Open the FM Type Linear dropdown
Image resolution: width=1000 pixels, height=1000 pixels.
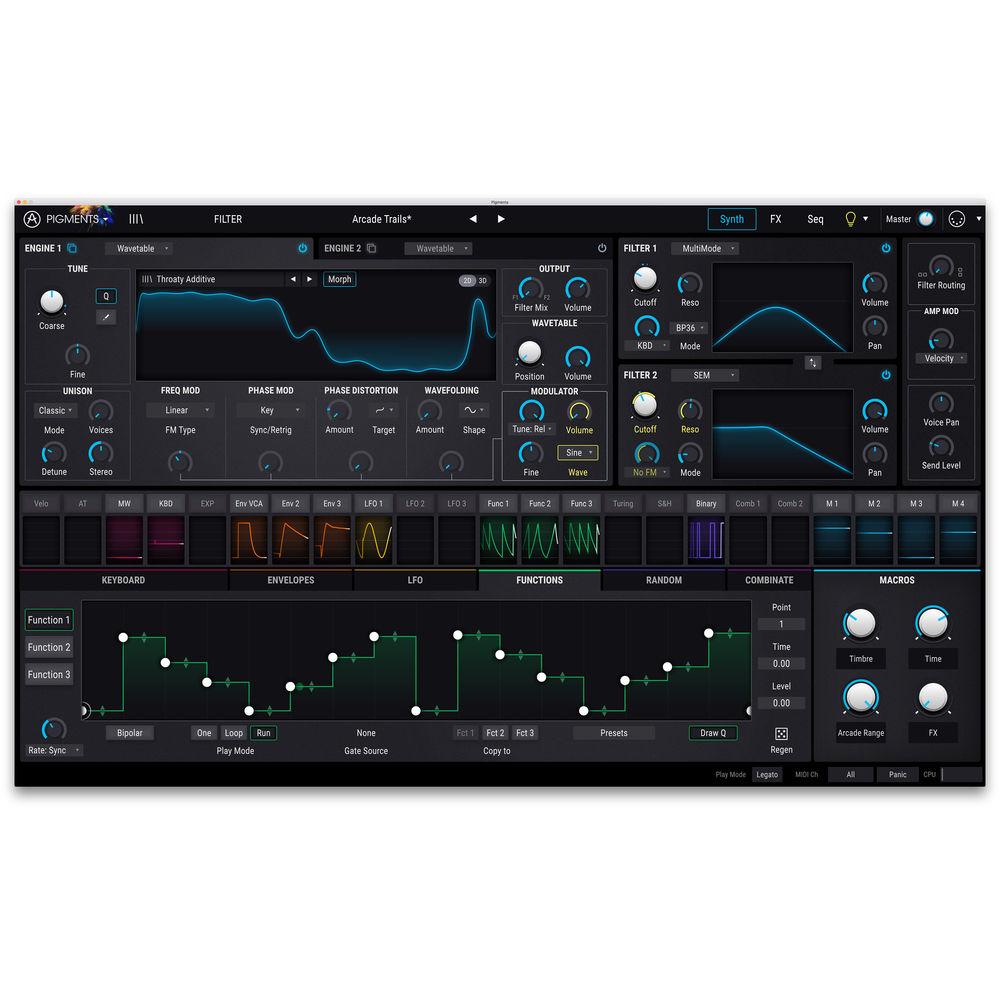pos(179,410)
